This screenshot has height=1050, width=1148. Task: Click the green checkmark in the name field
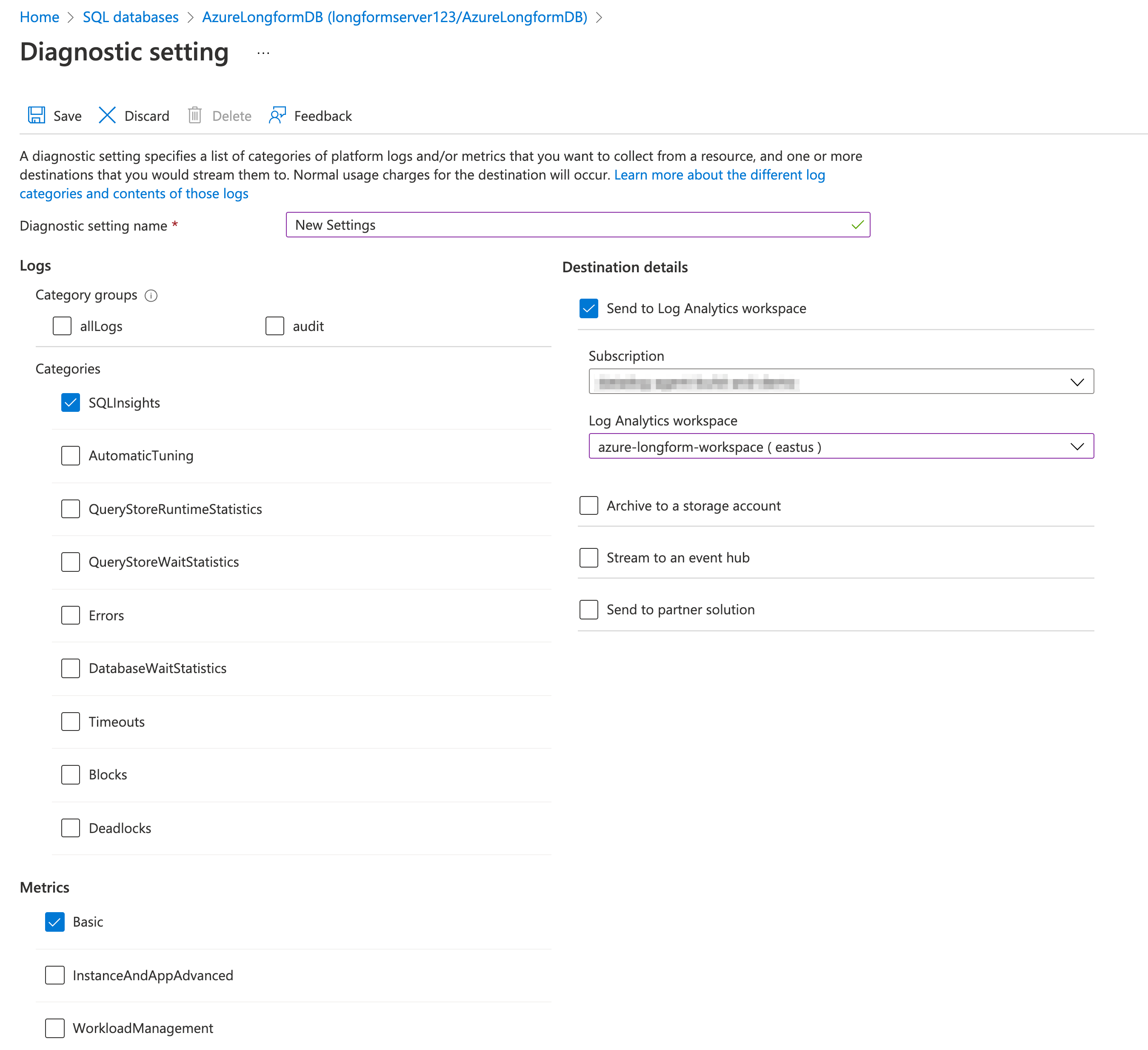tap(856, 225)
